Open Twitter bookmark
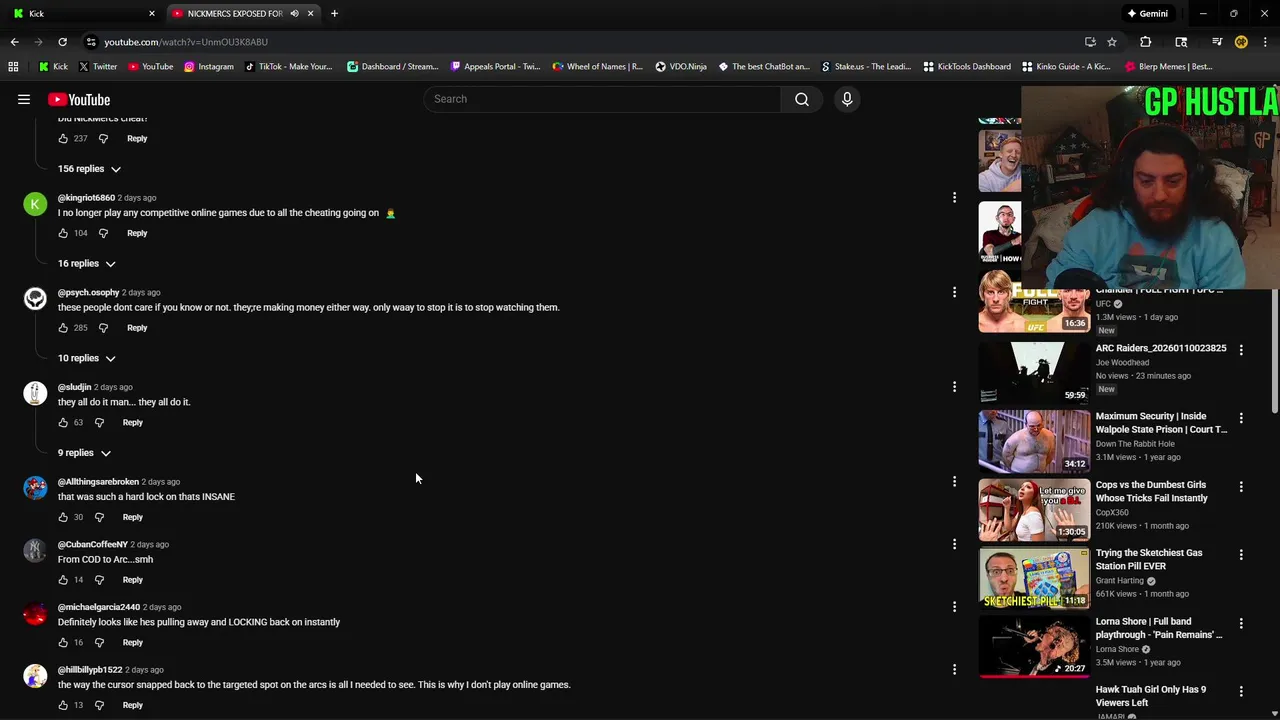Image resolution: width=1280 pixels, height=720 pixels. click(x=97, y=67)
